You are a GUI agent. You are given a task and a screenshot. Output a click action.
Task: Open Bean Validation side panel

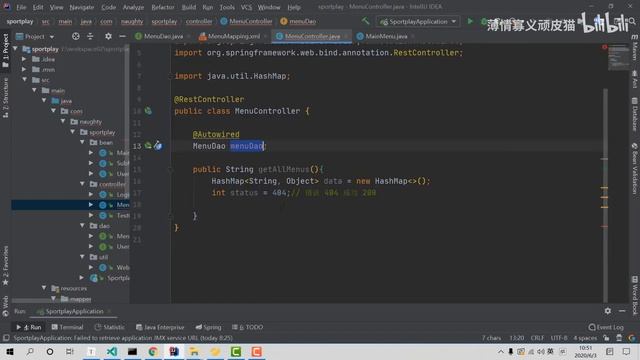coord(635,168)
